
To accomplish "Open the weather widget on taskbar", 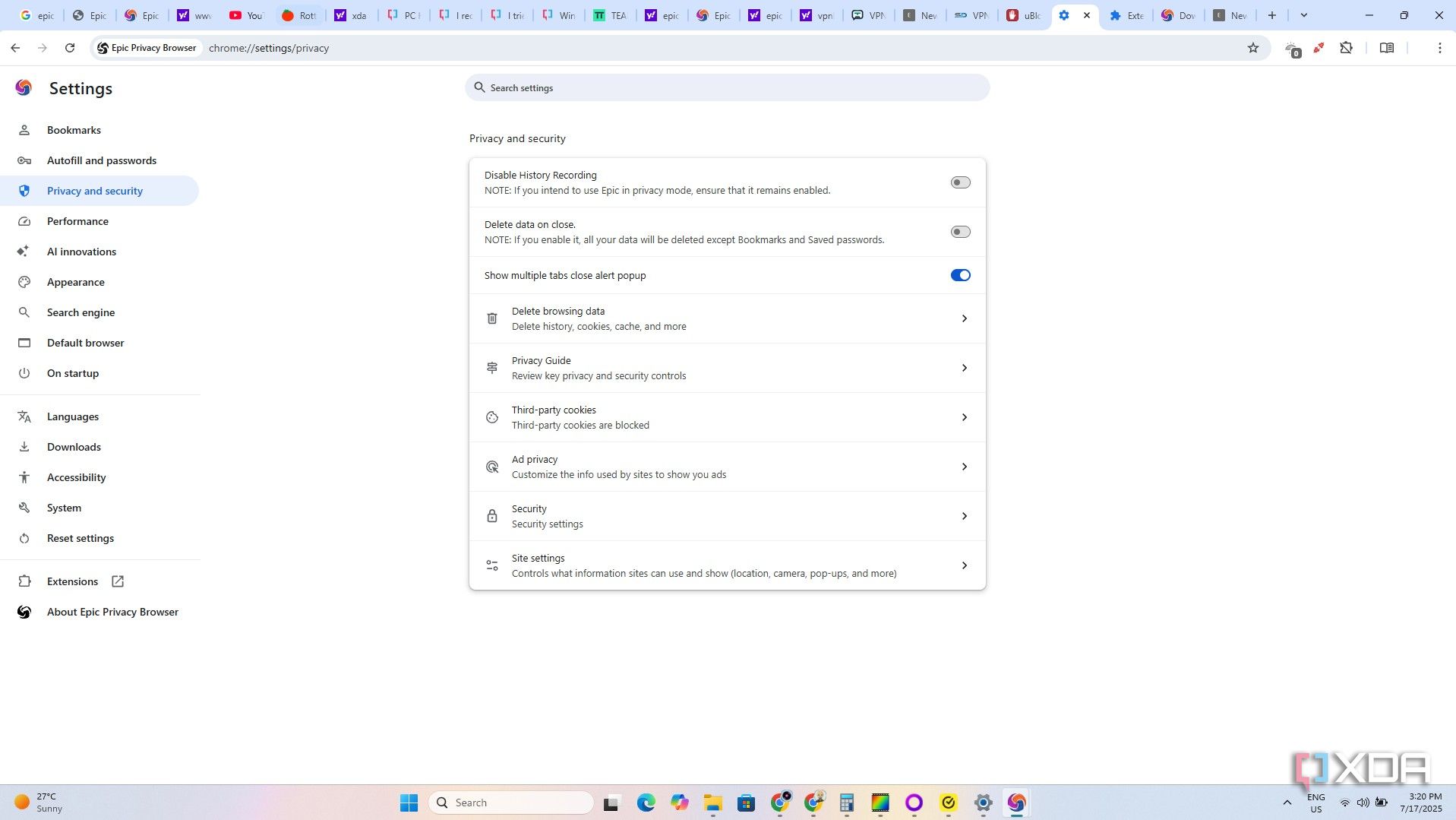I will (39, 803).
